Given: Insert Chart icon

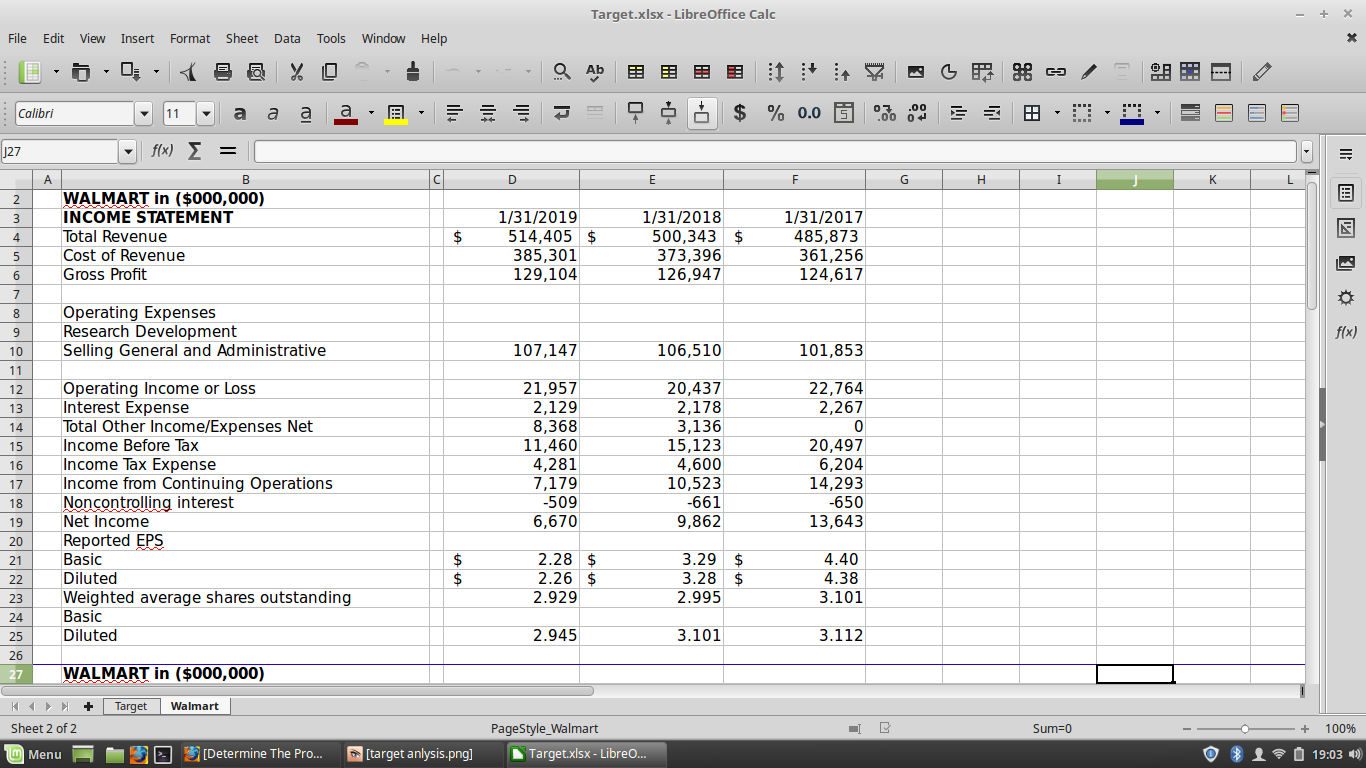Looking at the screenshot, I should [x=949, y=72].
